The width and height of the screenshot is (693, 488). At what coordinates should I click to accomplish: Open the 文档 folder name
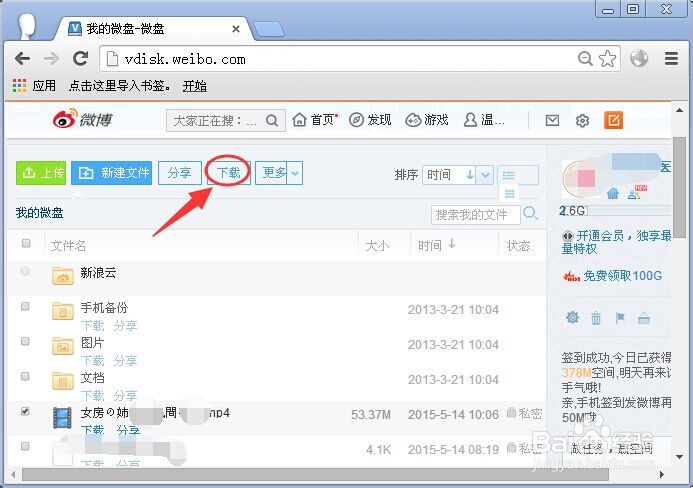coord(92,377)
